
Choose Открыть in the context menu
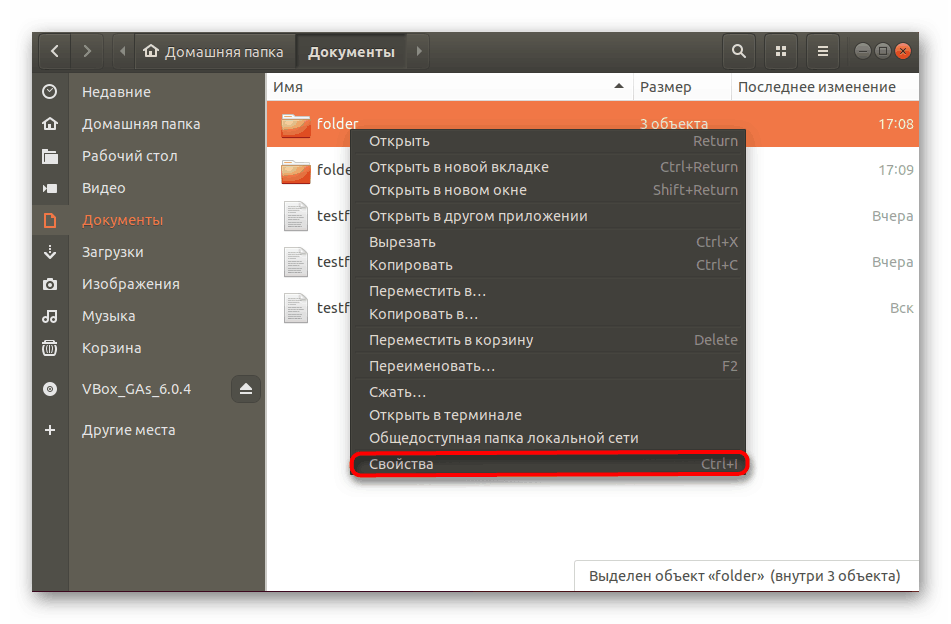pos(548,141)
